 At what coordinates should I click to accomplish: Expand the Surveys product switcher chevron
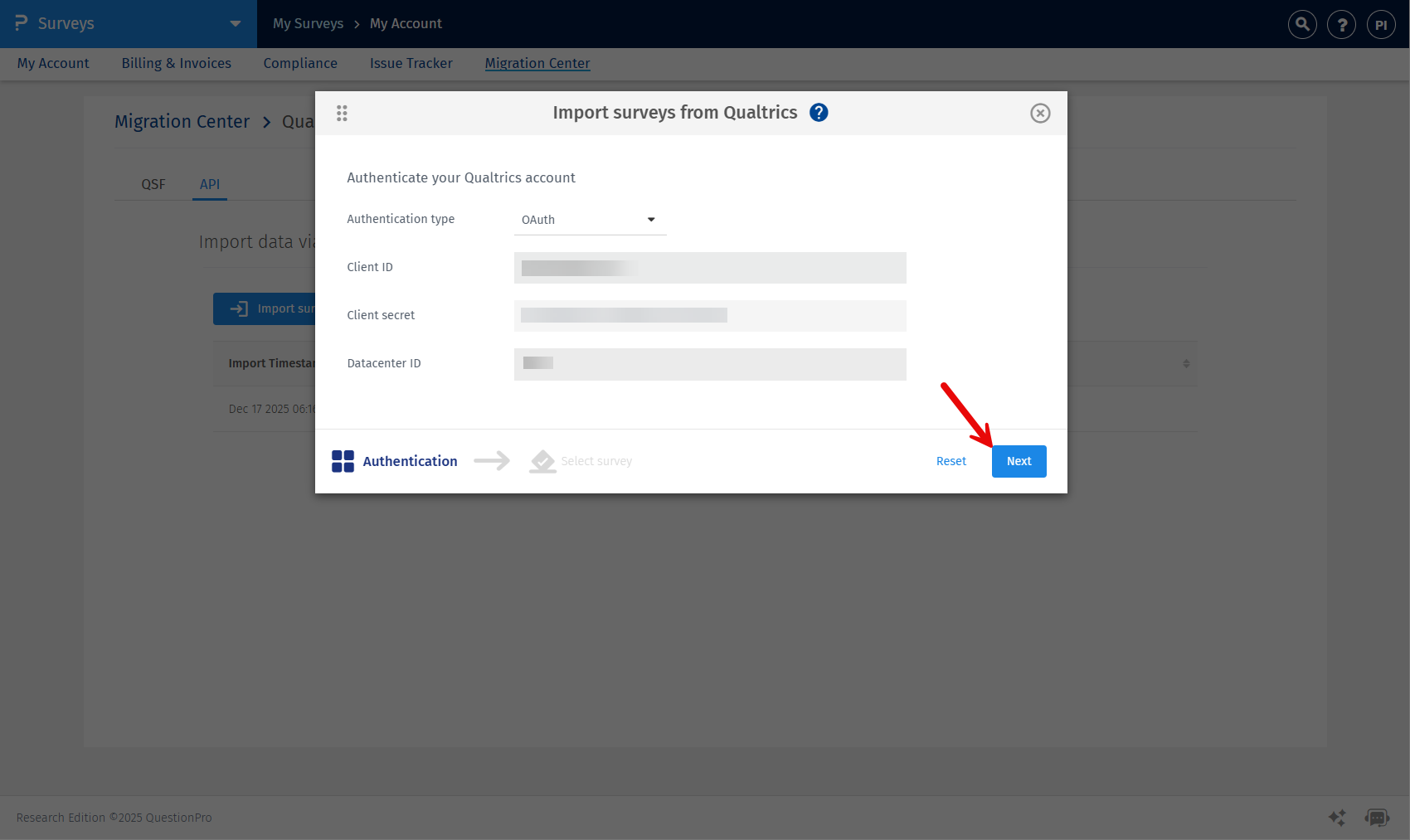[235, 24]
